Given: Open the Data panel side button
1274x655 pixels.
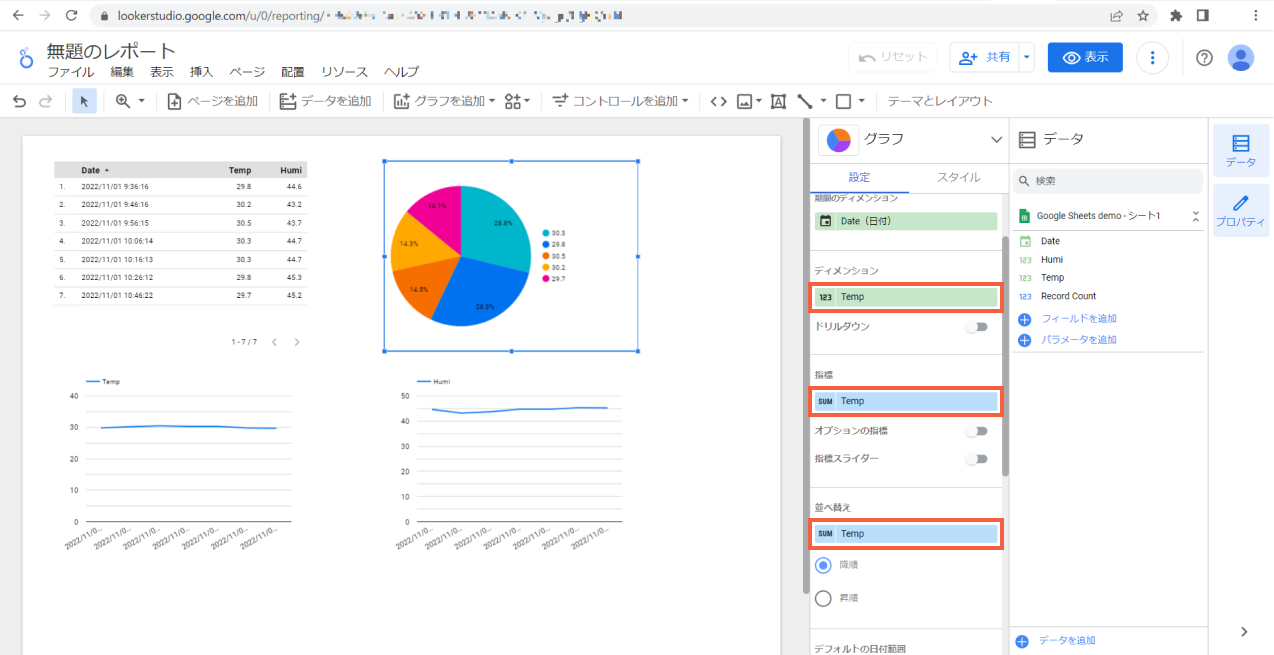Looking at the screenshot, I should (1240, 151).
